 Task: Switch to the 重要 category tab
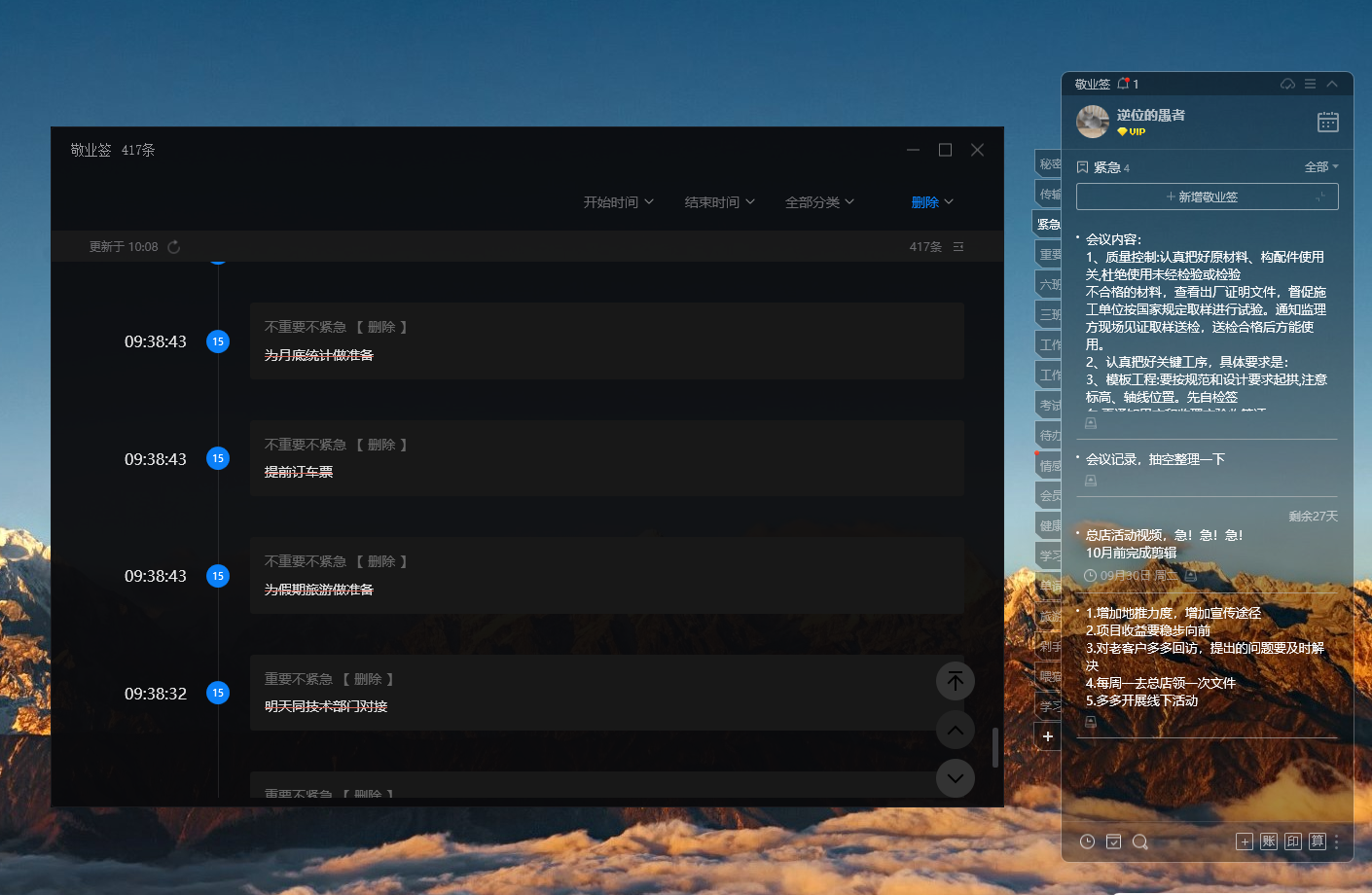pos(1048,254)
